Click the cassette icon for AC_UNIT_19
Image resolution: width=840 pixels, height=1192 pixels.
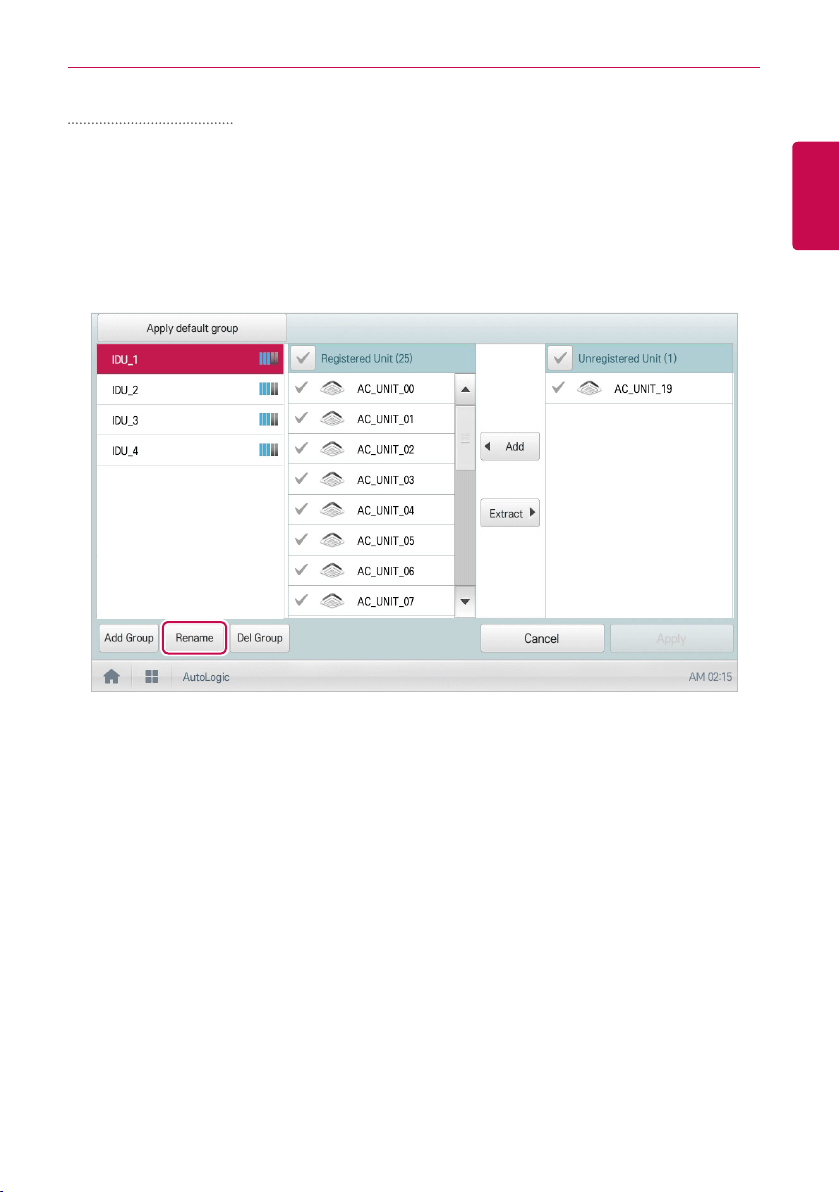coord(589,388)
